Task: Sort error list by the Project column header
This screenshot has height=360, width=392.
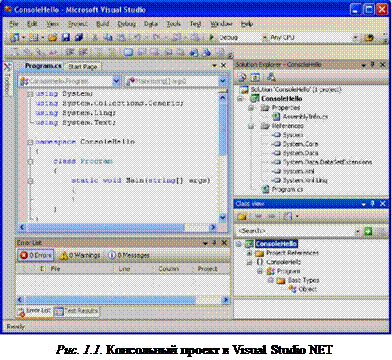Action: point(207,269)
